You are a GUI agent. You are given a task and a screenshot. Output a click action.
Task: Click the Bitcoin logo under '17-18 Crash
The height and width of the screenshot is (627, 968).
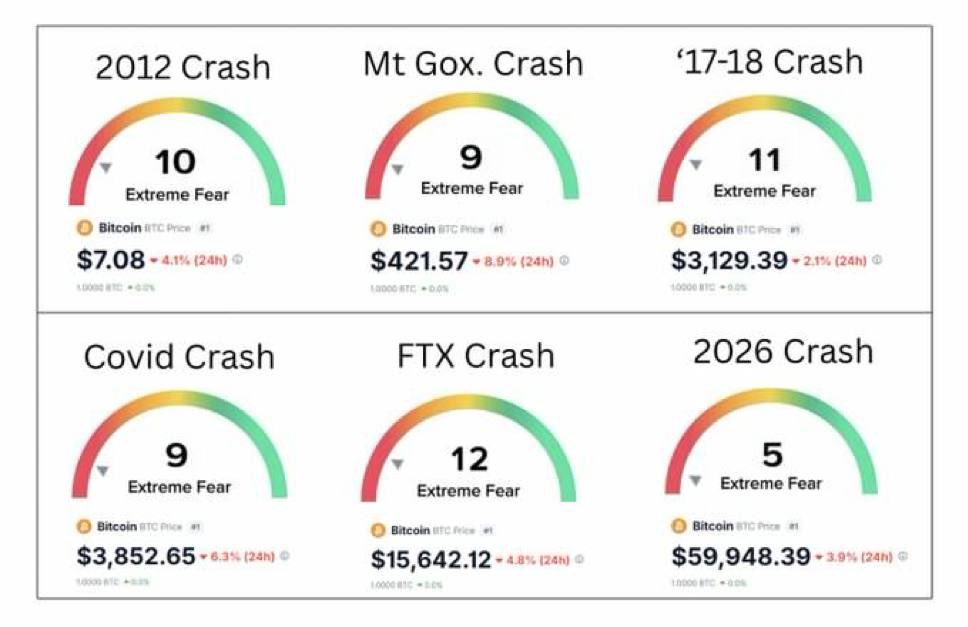pos(678,230)
